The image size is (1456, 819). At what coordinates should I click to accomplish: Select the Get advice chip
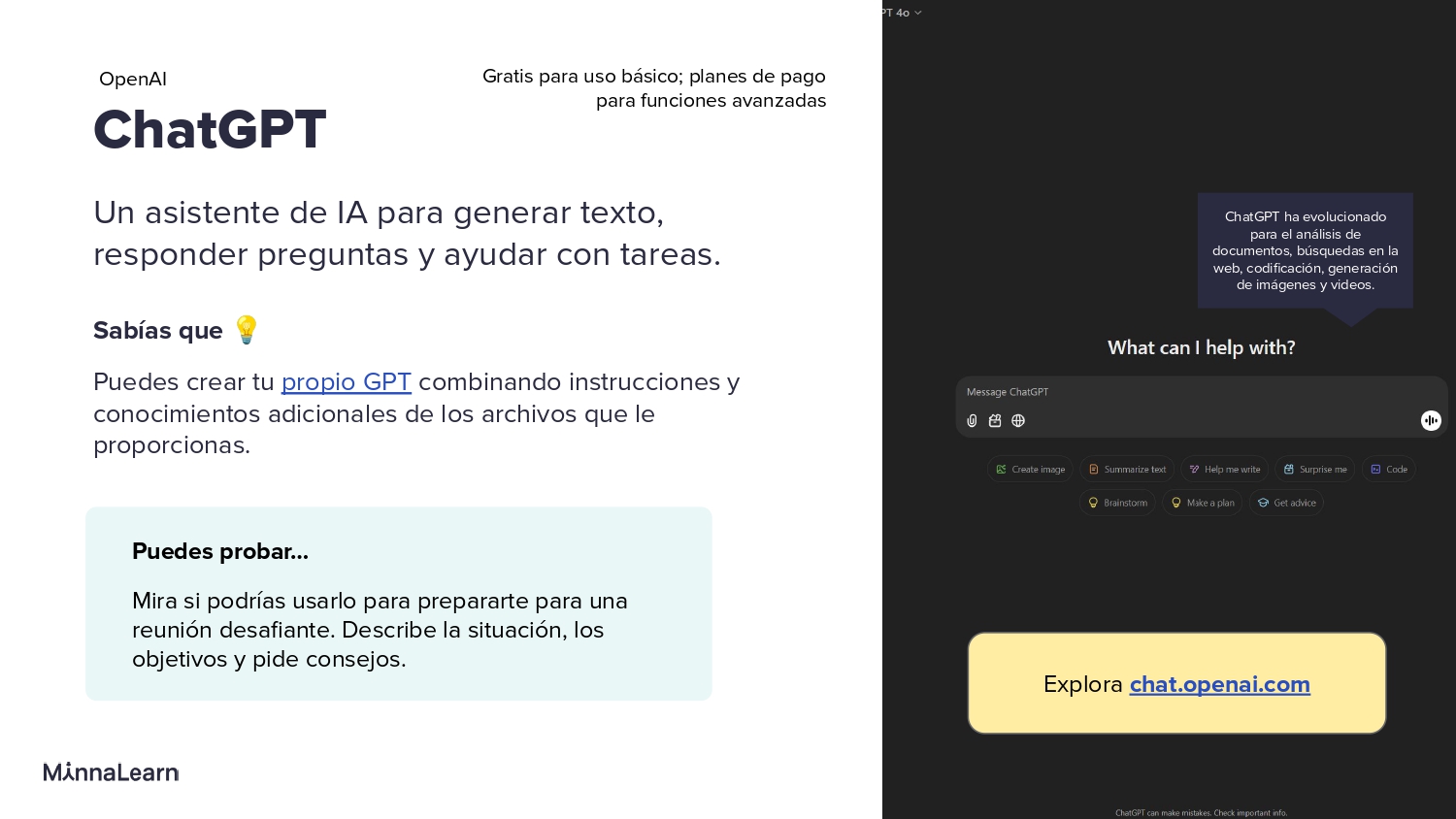click(1286, 503)
